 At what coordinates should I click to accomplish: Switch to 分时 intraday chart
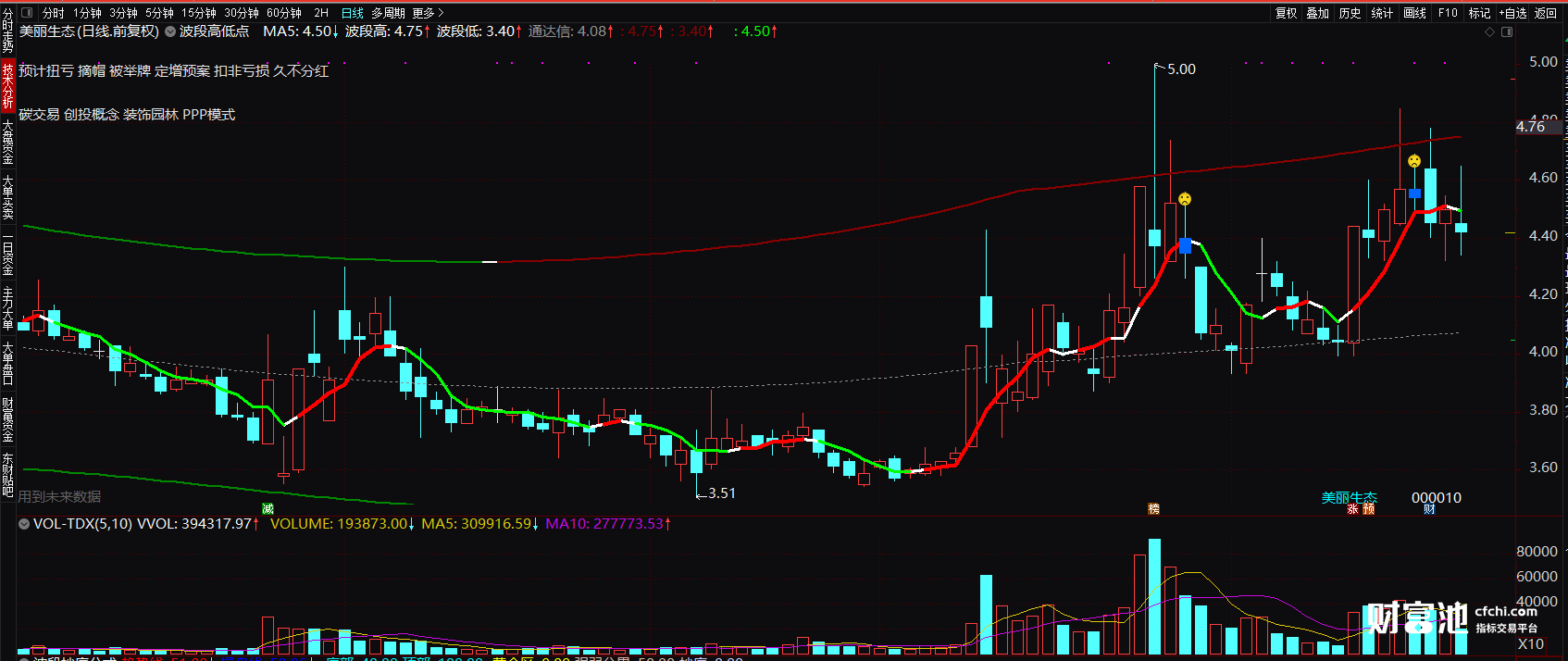(54, 13)
